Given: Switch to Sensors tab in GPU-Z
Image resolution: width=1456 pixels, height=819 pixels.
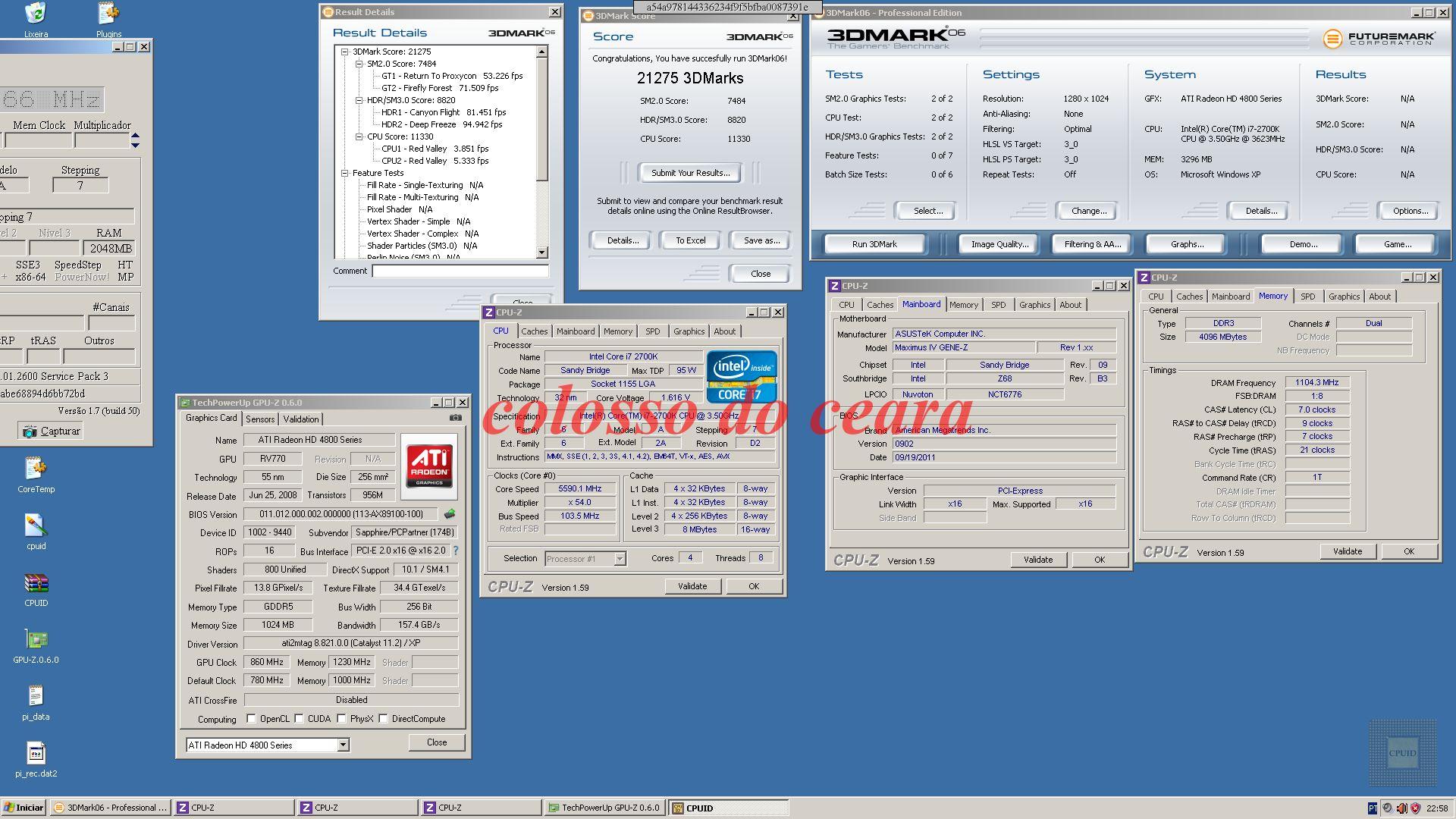Looking at the screenshot, I should pyautogui.click(x=260, y=419).
